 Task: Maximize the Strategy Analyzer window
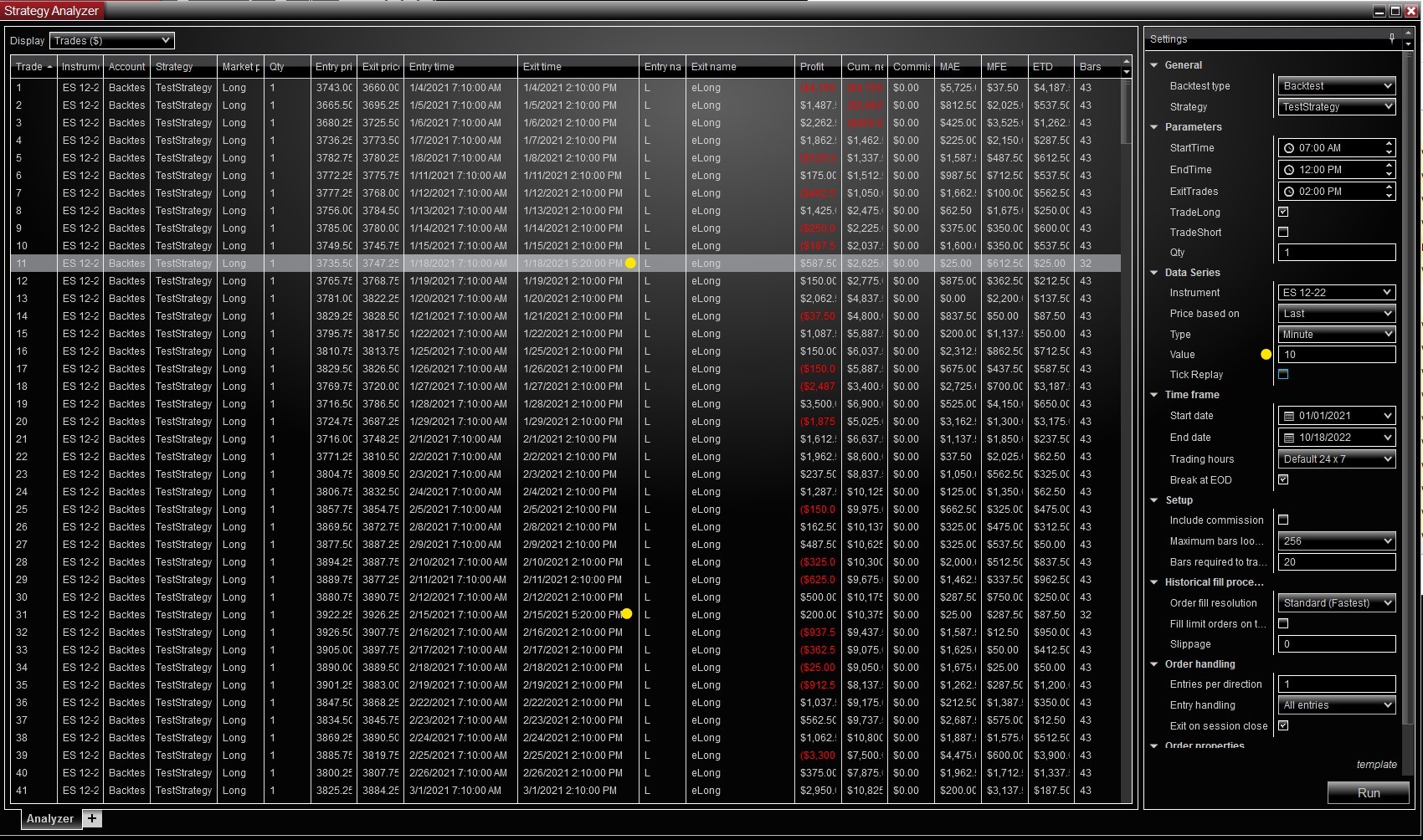click(x=1395, y=11)
